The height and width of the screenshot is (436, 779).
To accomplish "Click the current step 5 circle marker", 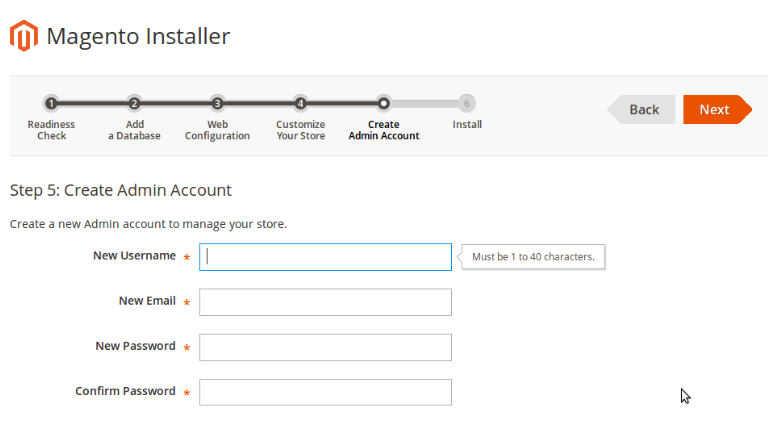I will click(x=383, y=104).
